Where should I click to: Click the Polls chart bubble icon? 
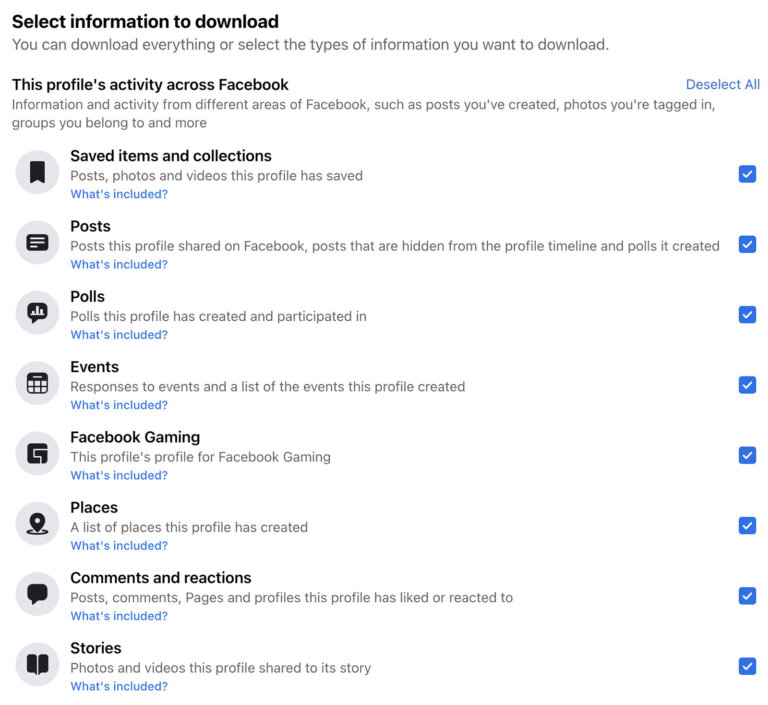[x=37, y=313]
